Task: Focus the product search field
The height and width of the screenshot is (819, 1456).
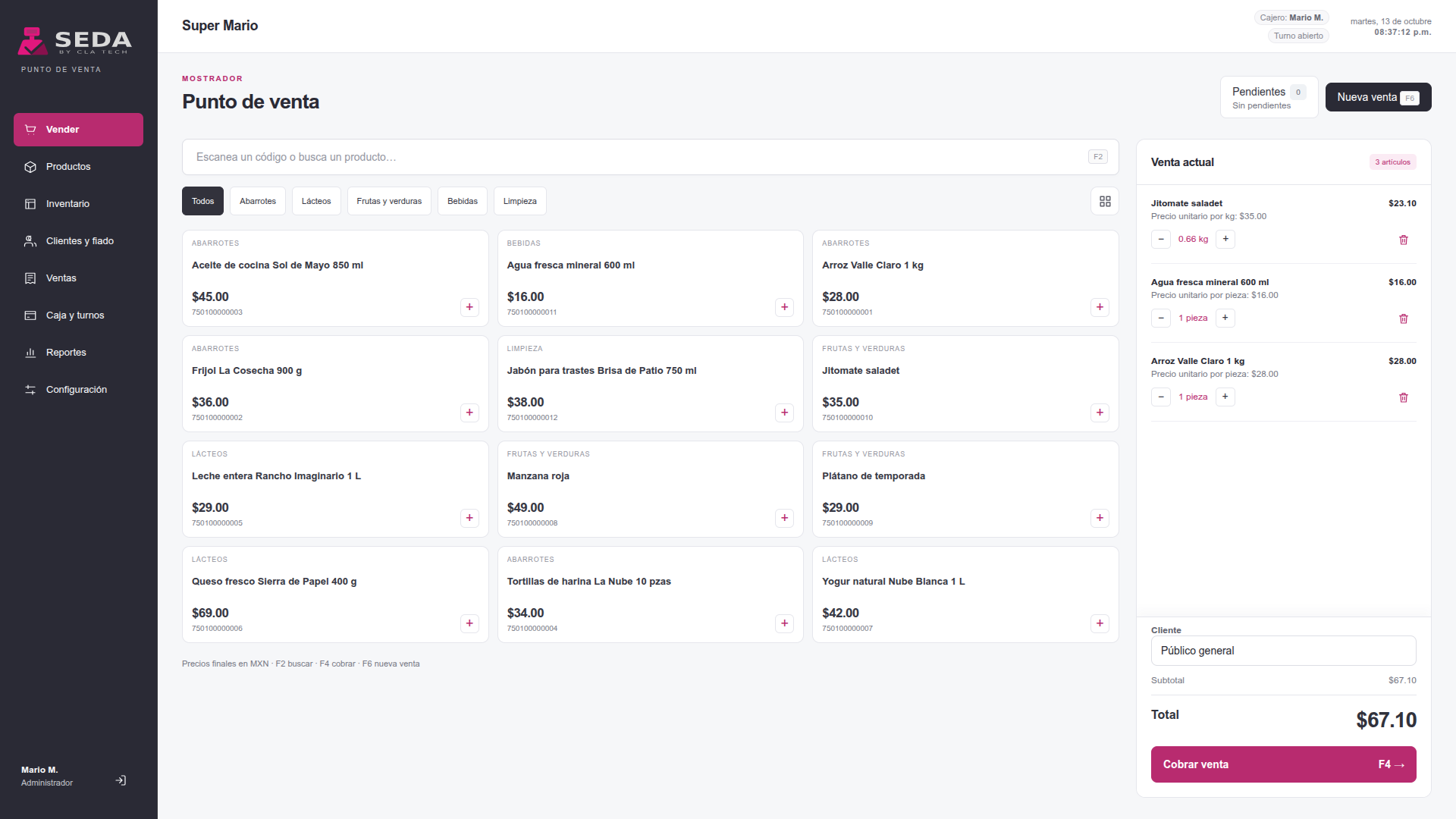Action: point(650,157)
